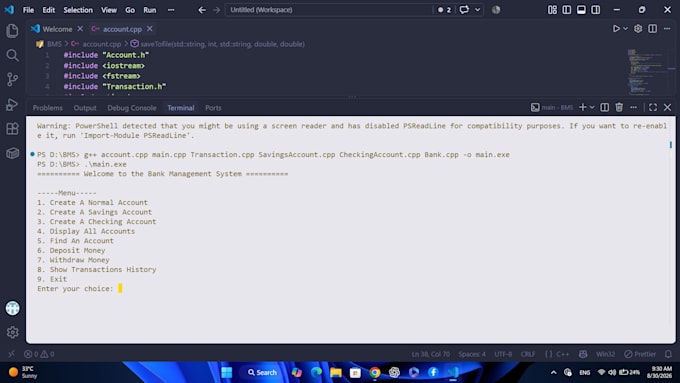The height and width of the screenshot is (383, 680).
Task: Toggle the secondary side bar layout
Action: pos(596,10)
